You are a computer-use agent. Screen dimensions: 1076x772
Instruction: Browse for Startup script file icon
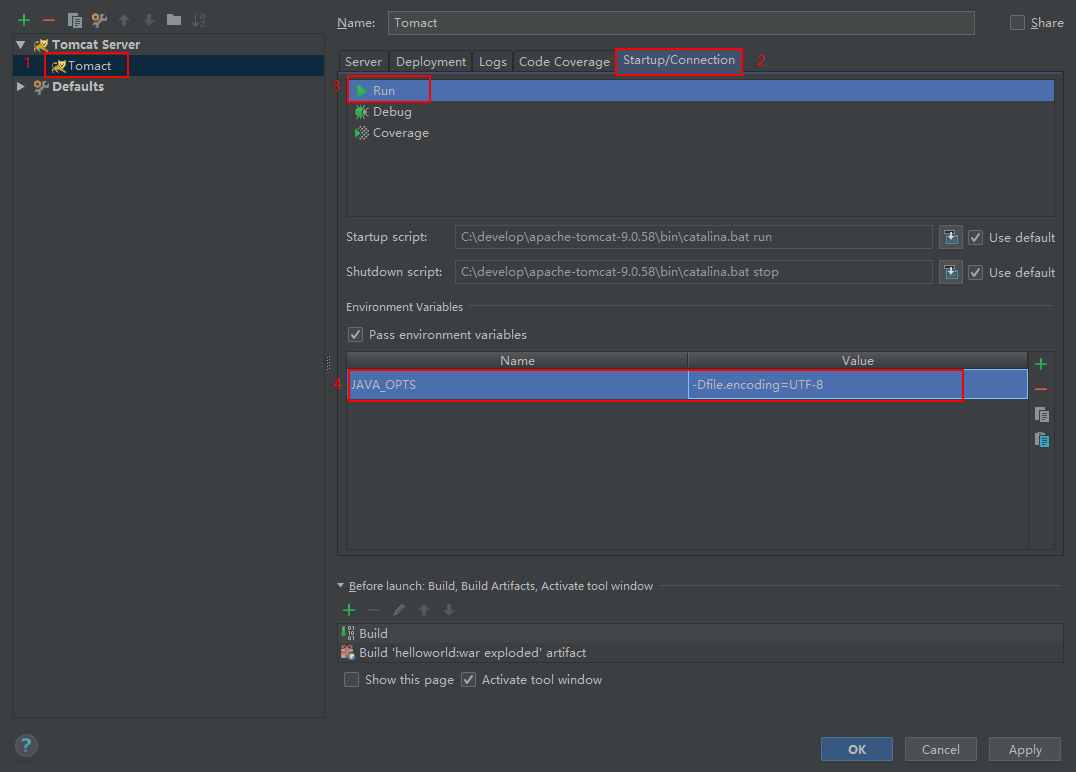(x=950, y=237)
